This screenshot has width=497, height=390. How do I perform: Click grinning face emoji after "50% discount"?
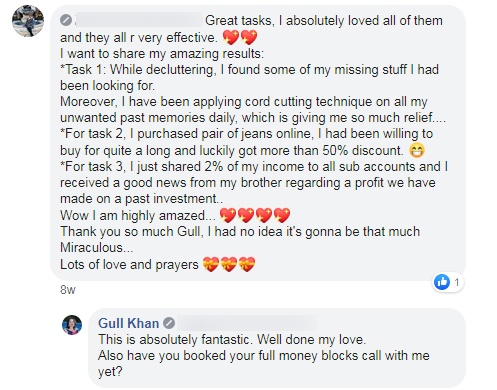(x=417, y=150)
